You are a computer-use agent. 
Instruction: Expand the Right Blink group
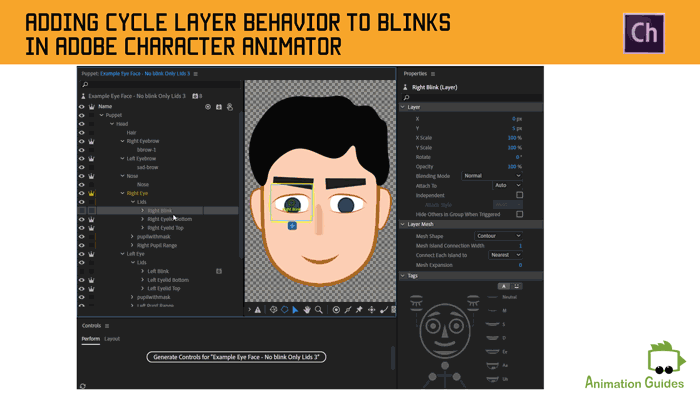coord(142,211)
